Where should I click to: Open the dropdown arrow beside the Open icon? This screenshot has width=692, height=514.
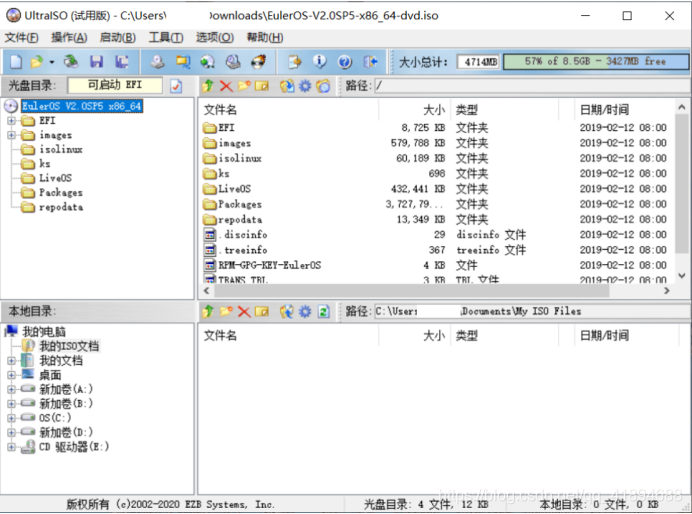coord(52,62)
